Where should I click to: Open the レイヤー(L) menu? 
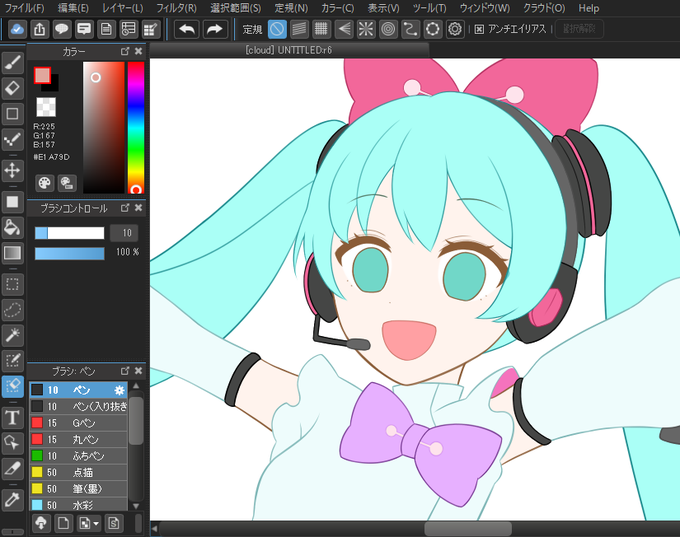pos(123,8)
